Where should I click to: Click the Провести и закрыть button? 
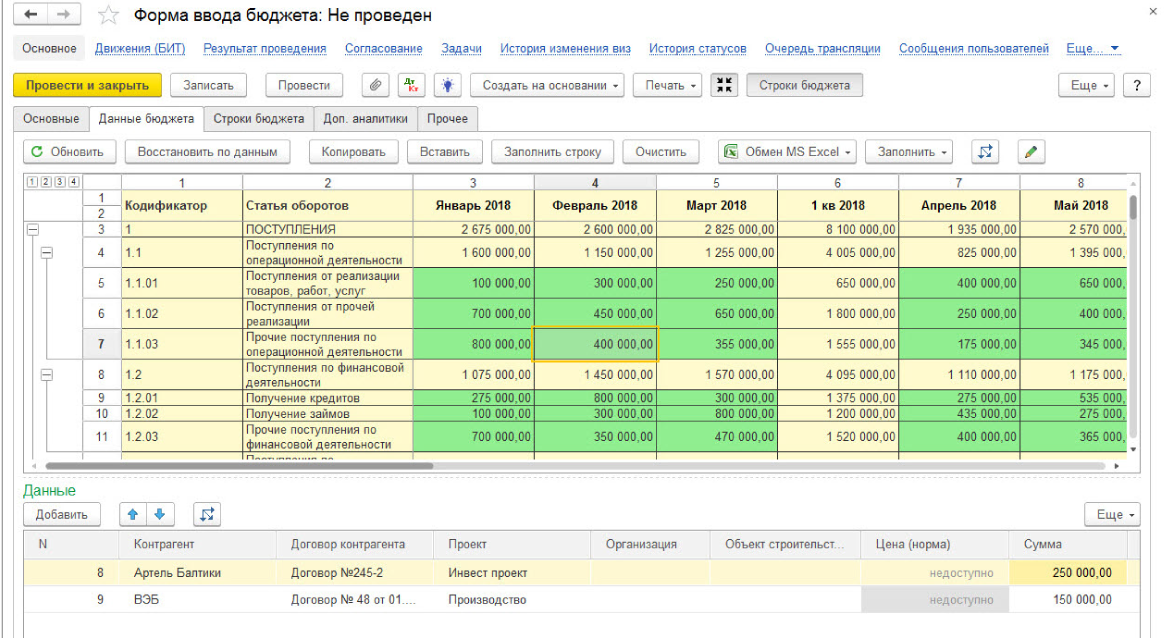(87, 86)
